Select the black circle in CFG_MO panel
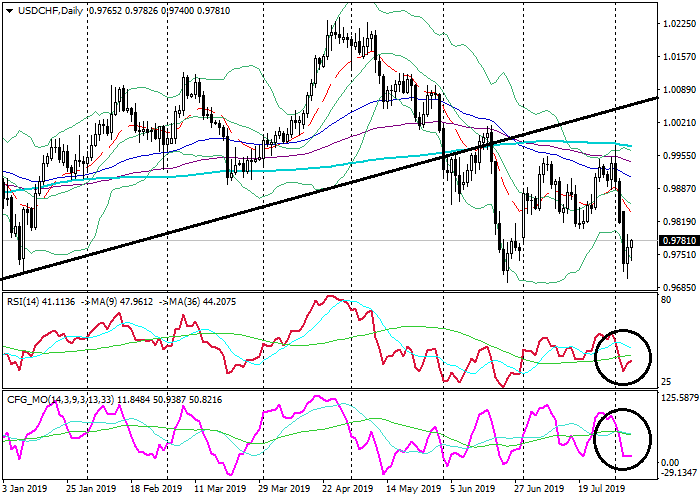Screen dimensions: 700x500 tap(622, 438)
